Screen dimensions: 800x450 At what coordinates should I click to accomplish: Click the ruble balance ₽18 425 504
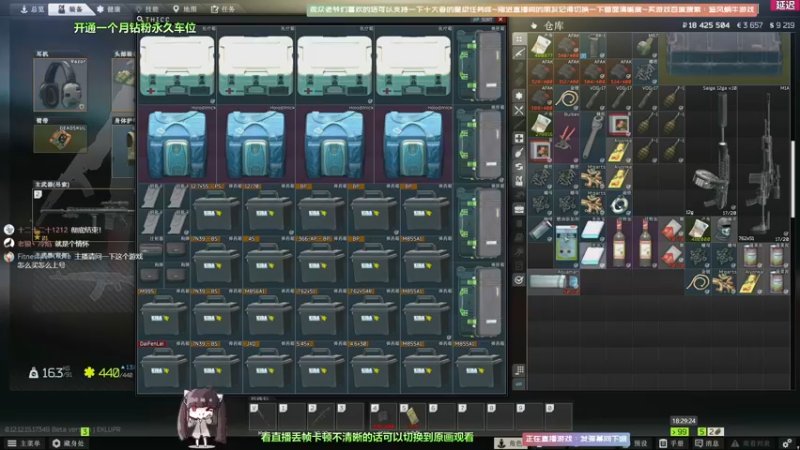[706, 25]
